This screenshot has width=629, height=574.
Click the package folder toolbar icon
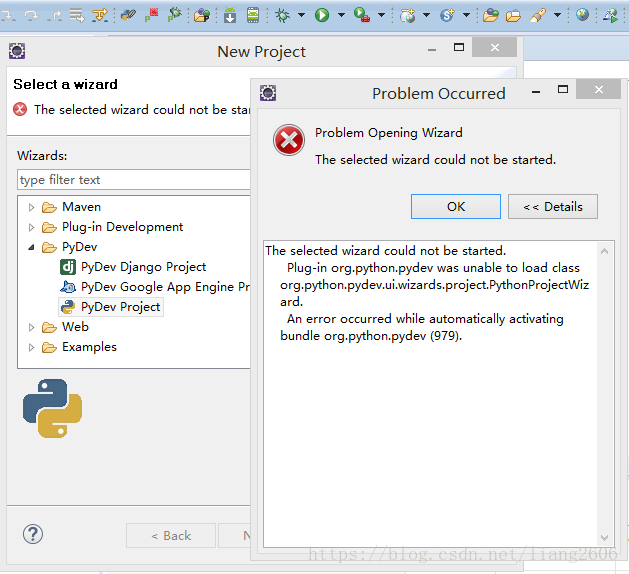(202, 15)
